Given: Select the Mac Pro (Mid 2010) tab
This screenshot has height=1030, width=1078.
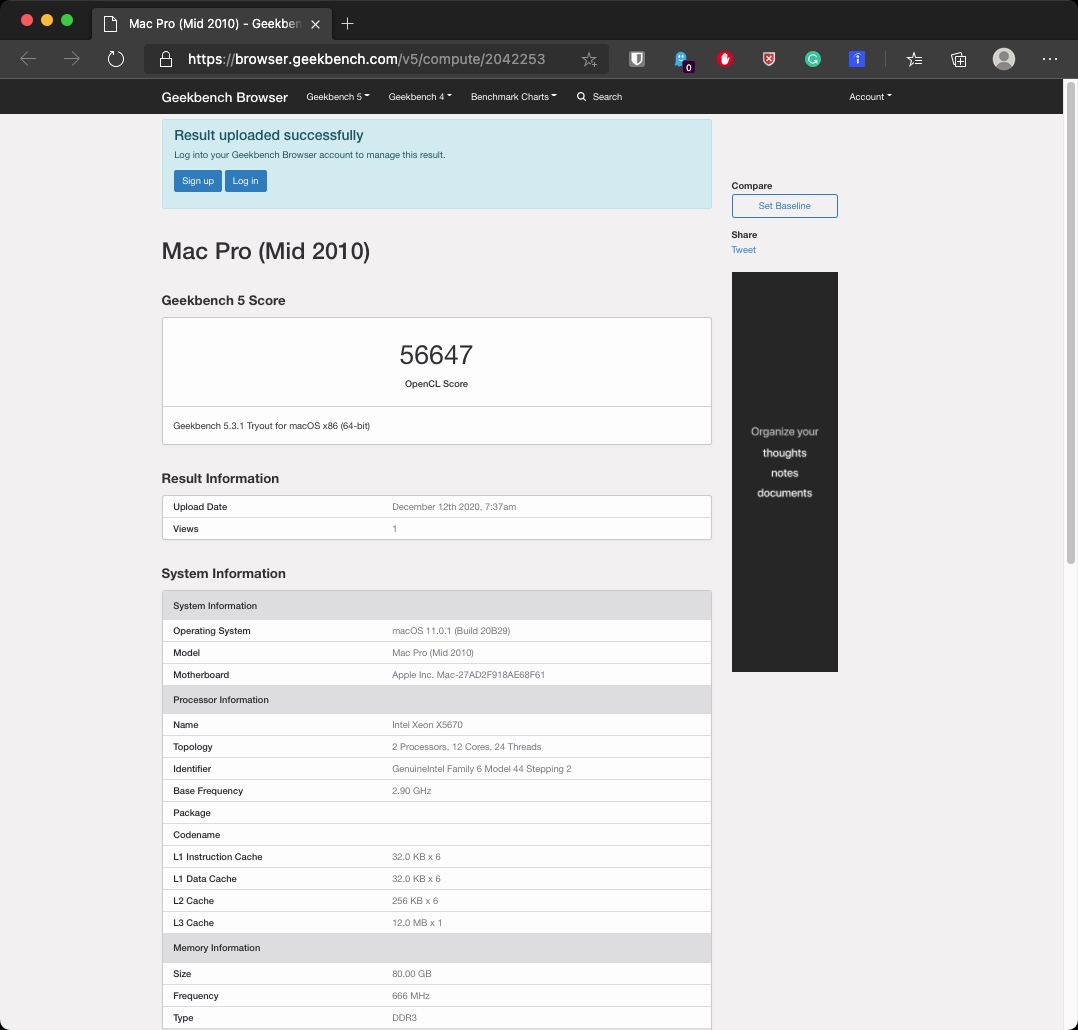Looking at the screenshot, I should point(212,24).
